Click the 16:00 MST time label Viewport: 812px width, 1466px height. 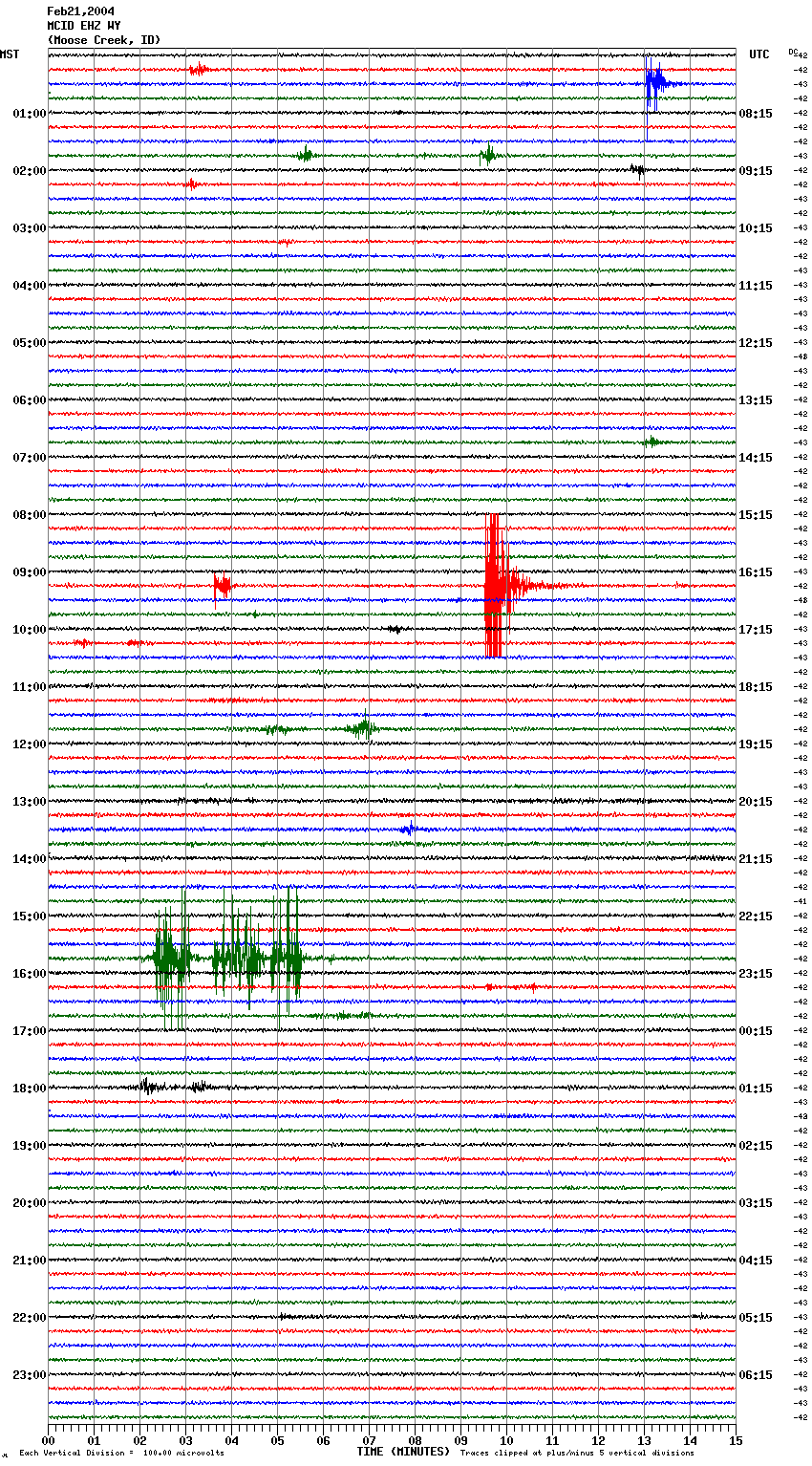(x=29, y=974)
